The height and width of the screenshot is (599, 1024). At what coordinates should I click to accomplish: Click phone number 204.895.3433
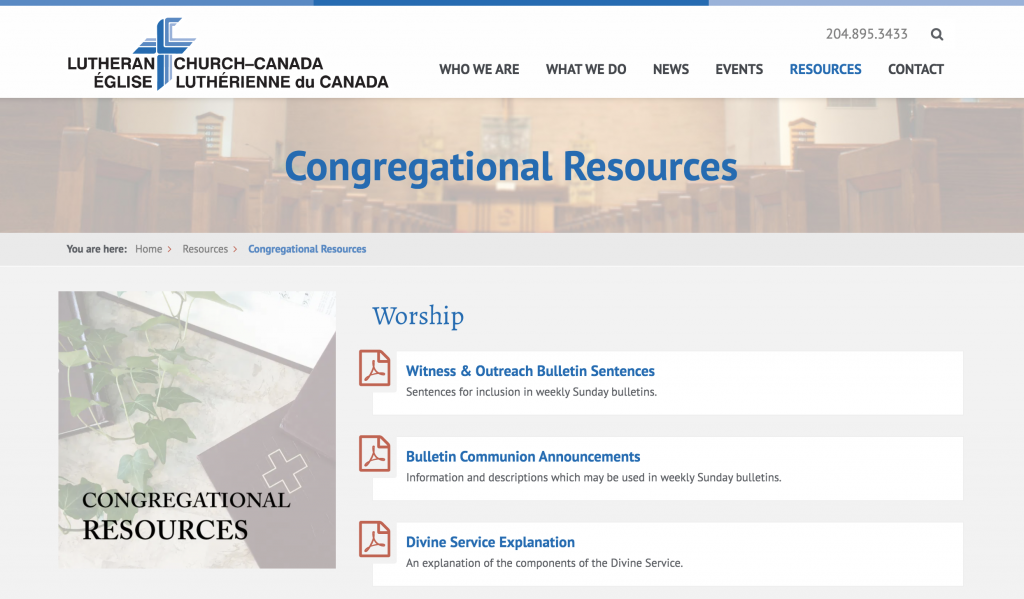pyautogui.click(x=867, y=34)
